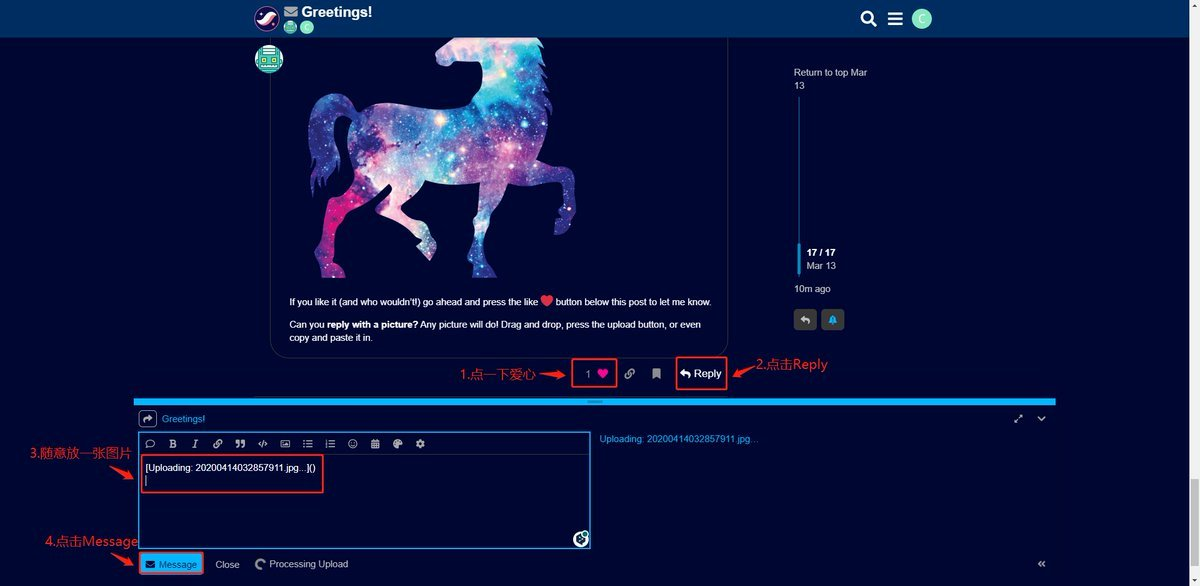The image size is (1200, 586).
Task: Open the reply-type arrow button in the composer
Action: (148, 419)
